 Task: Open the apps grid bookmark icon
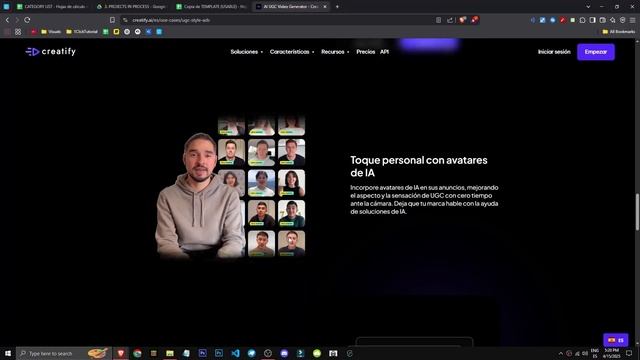(18, 31)
